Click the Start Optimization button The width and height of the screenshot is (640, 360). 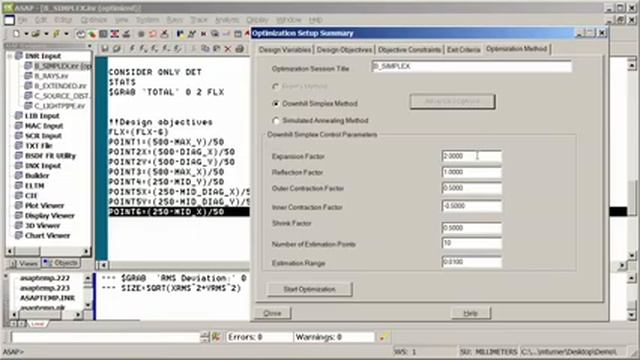309,289
